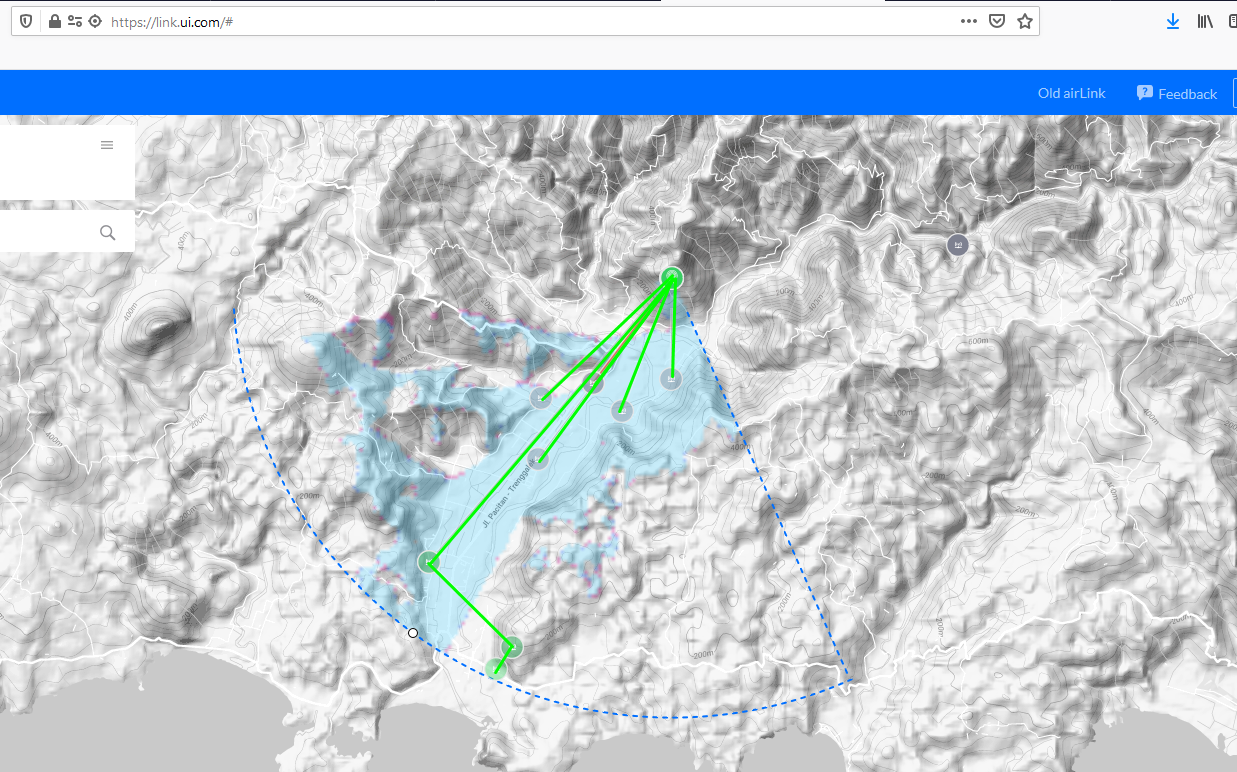Select the green access point where links converge
The height and width of the screenshot is (772, 1237).
[672, 277]
